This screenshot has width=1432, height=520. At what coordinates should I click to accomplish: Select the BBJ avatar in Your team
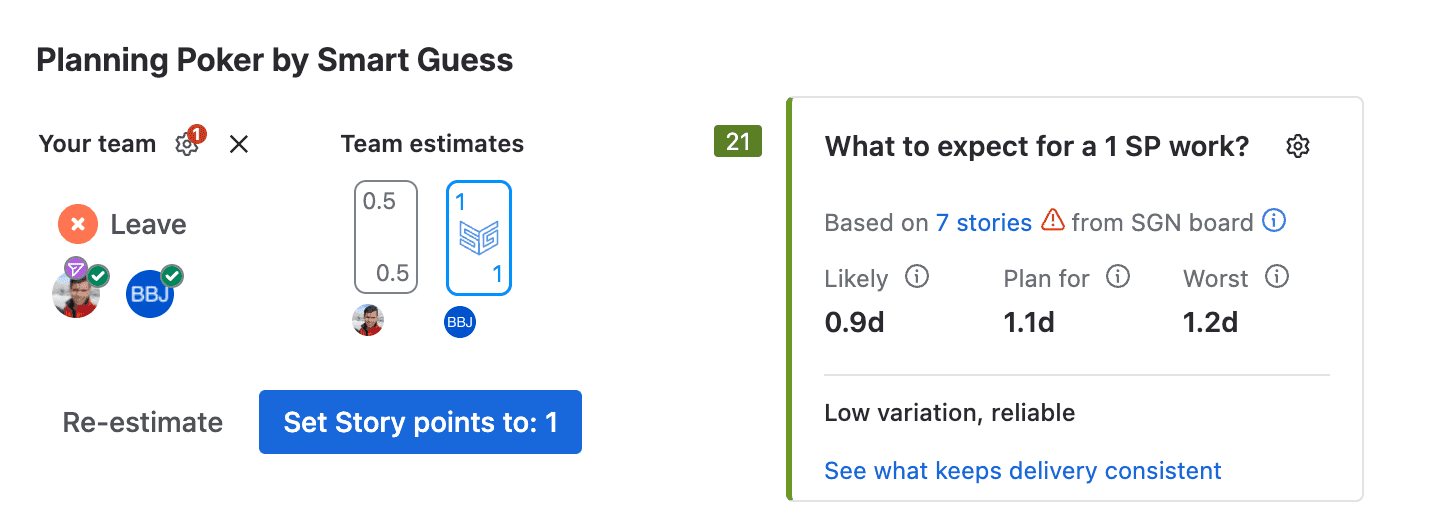pos(150,294)
